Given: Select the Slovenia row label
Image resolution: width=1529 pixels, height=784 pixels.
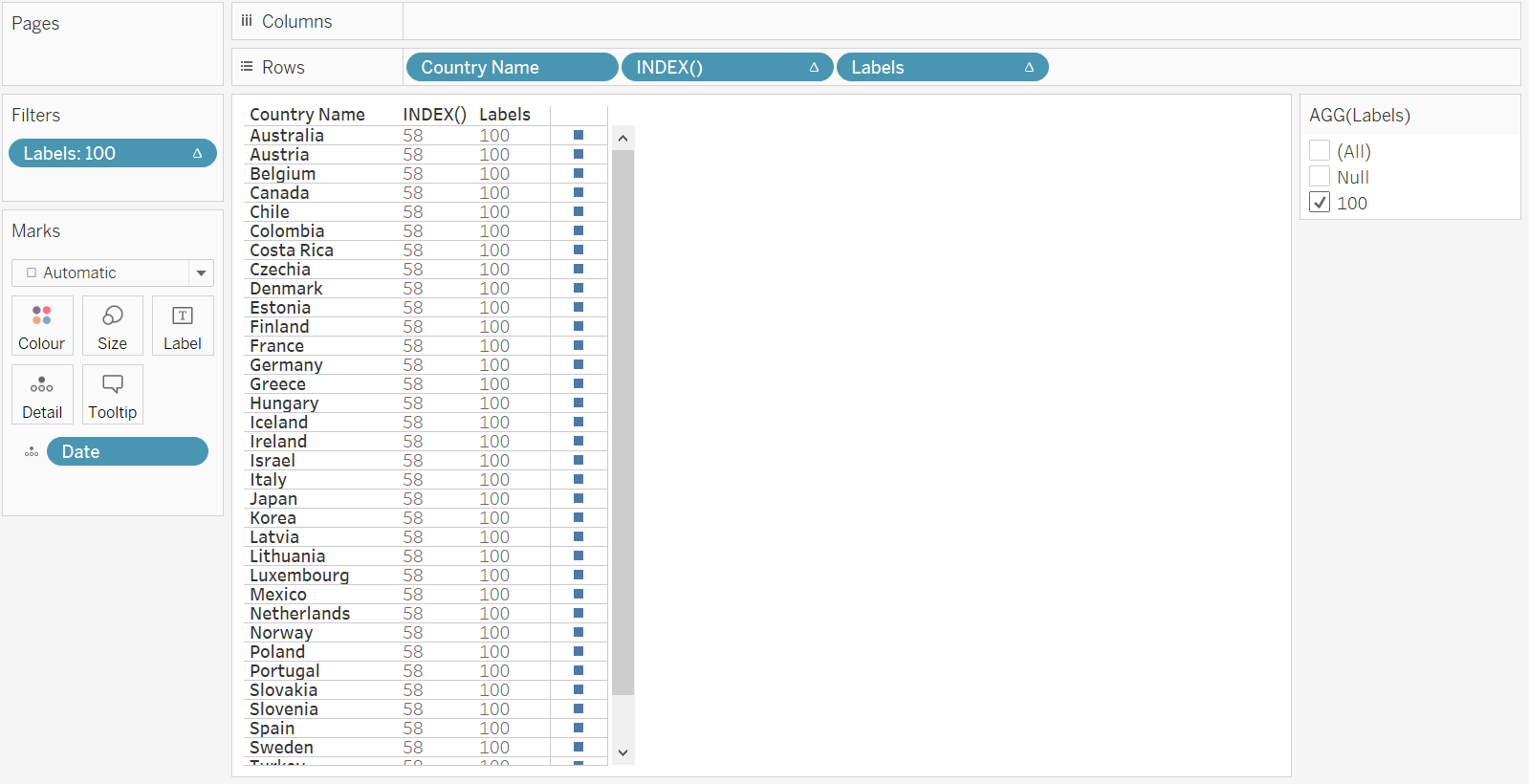Looking at the screenshot, I should (x=283, y=708).
